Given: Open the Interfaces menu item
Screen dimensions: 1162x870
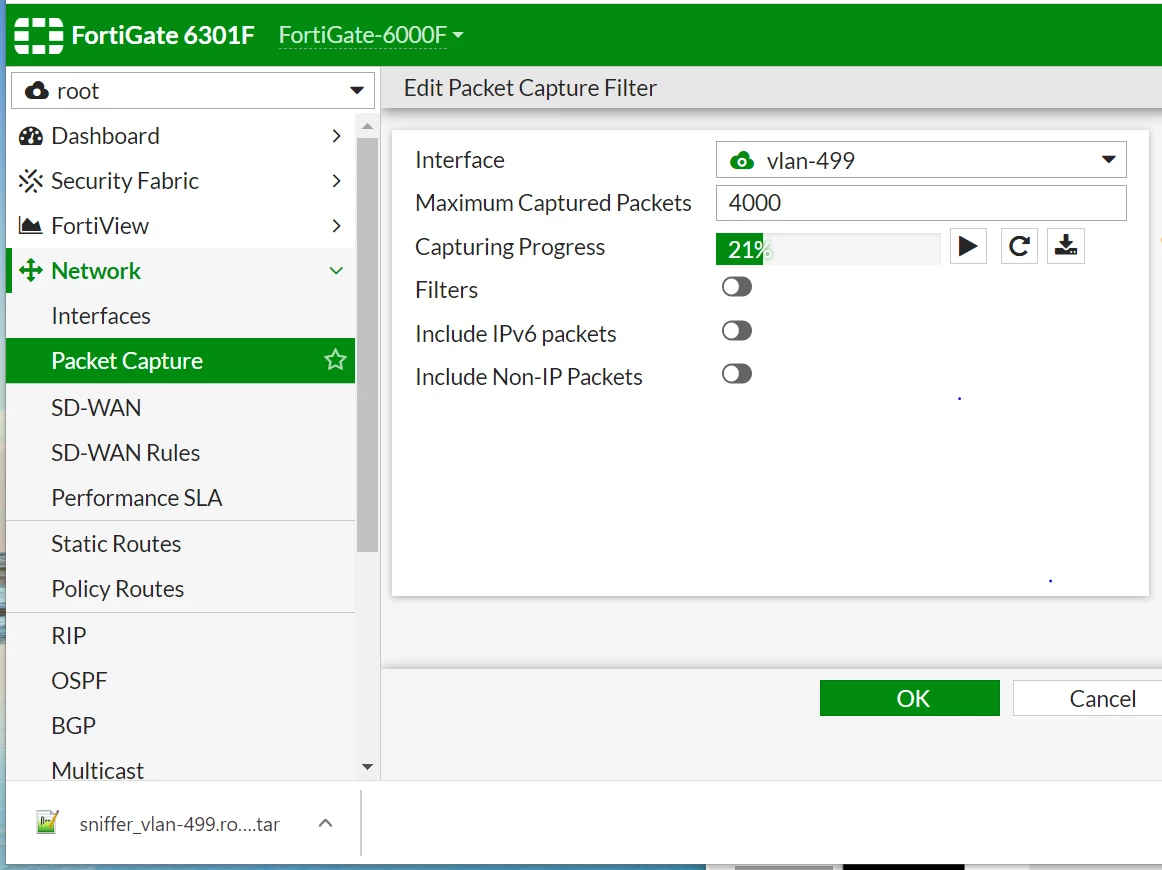Looking at the screenshot, I should coord(180,316).
